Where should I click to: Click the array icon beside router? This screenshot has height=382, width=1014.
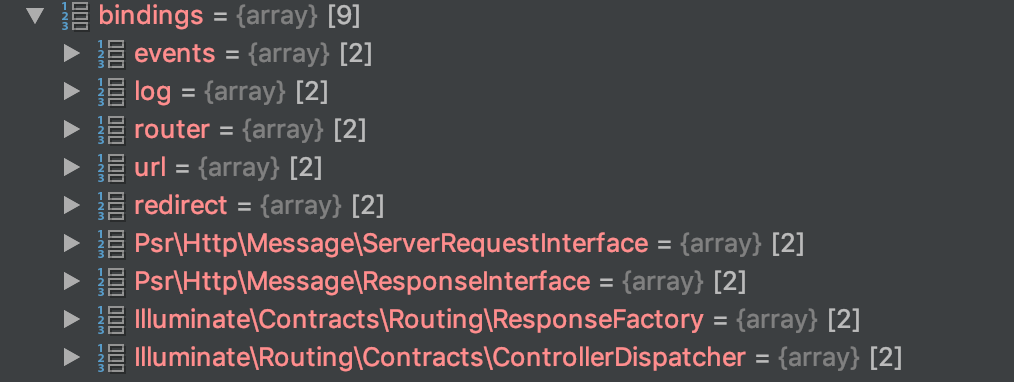(x=111, y=130)
